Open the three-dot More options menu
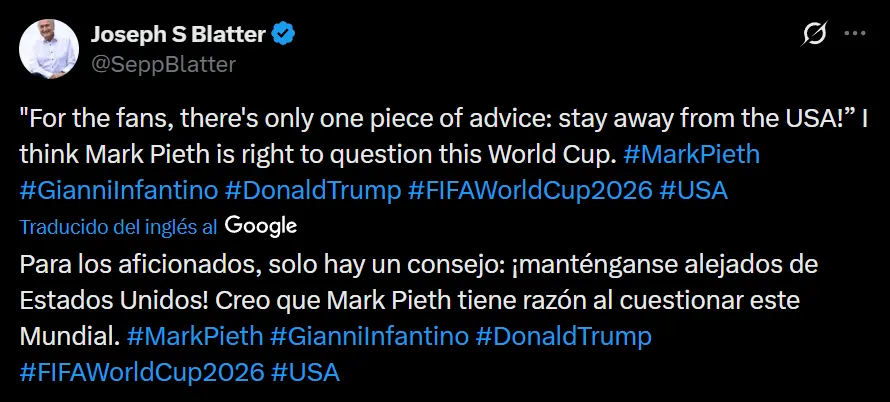This screenshot has height=402, width=890. pyautogui.click(x=854, y=34)
